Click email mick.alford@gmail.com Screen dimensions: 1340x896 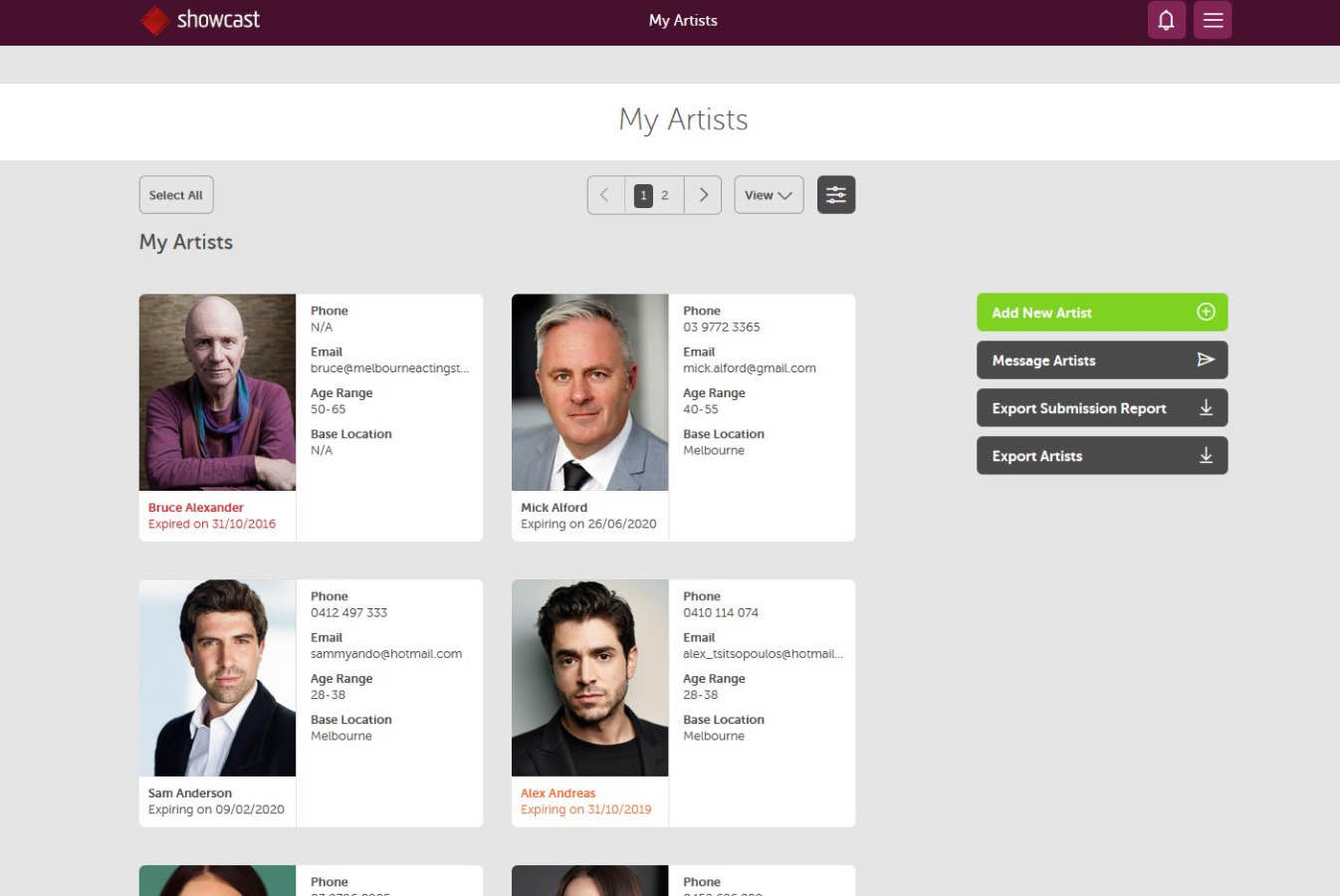[x=750, y=368]
